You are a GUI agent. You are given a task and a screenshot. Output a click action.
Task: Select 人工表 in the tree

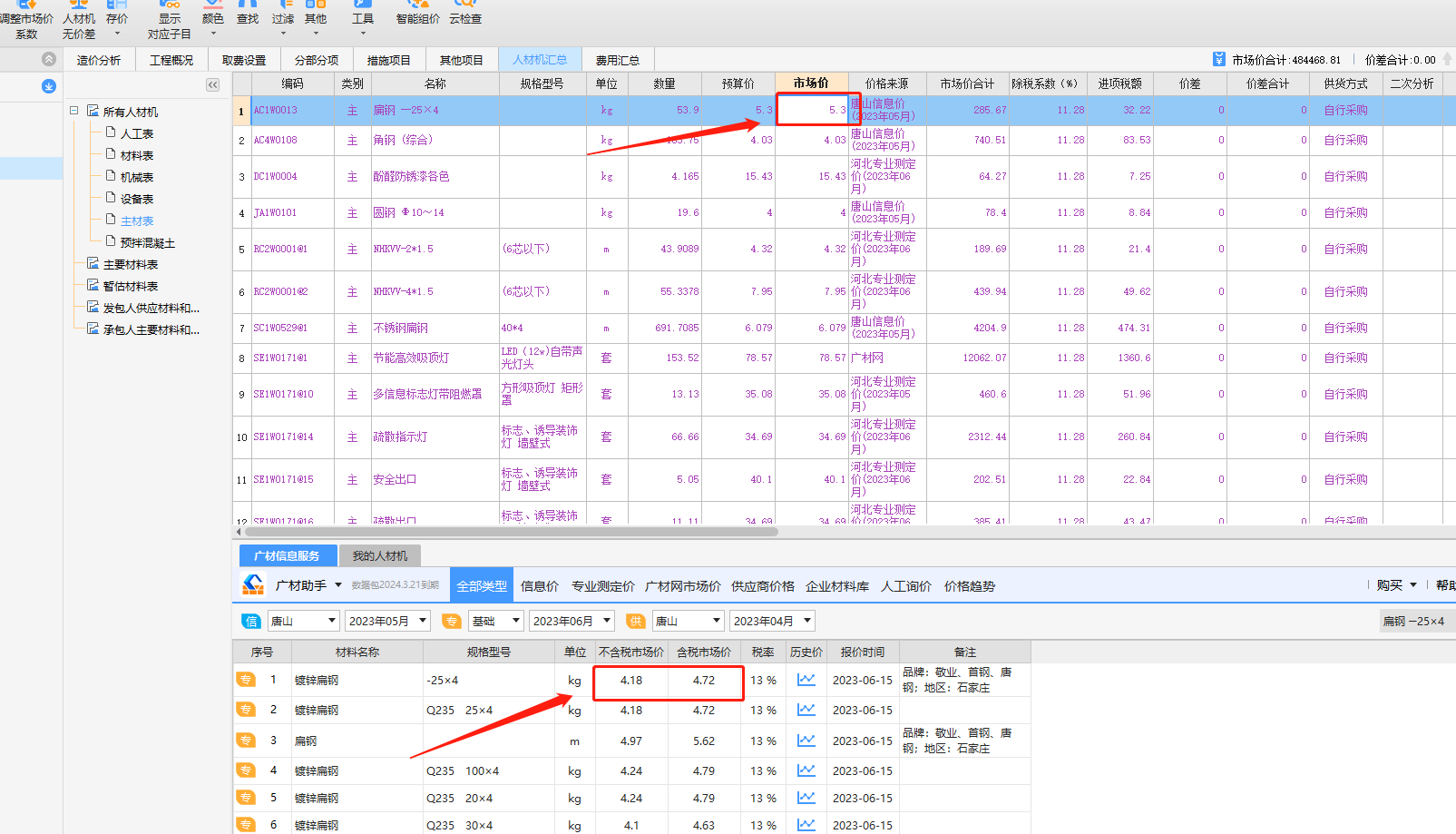[x=137, y=133]
